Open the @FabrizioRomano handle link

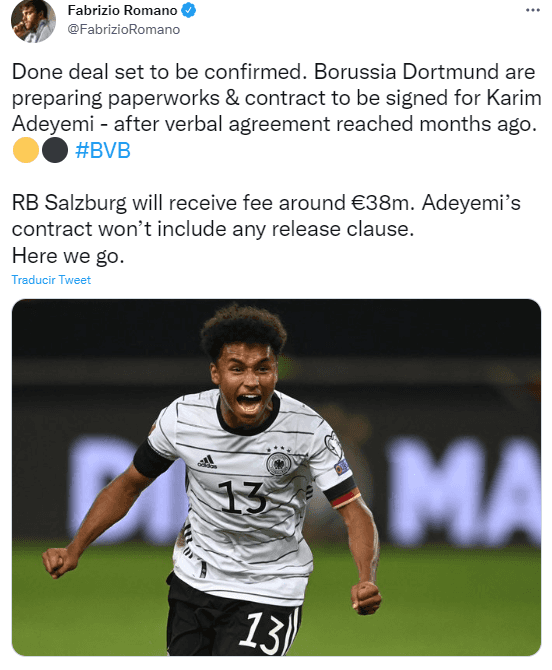123,29
